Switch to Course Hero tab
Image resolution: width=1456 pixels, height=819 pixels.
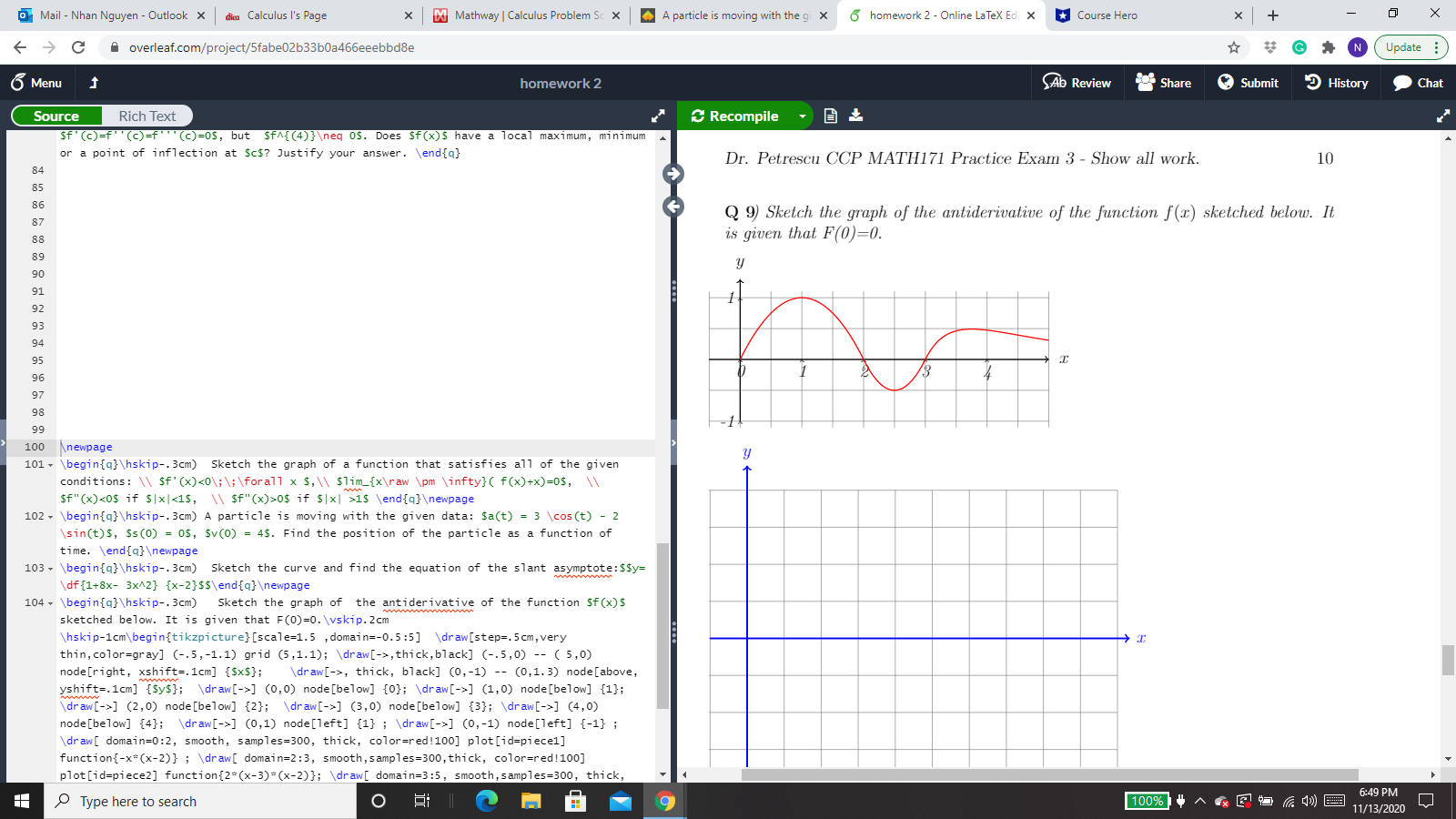[1148, 15]
